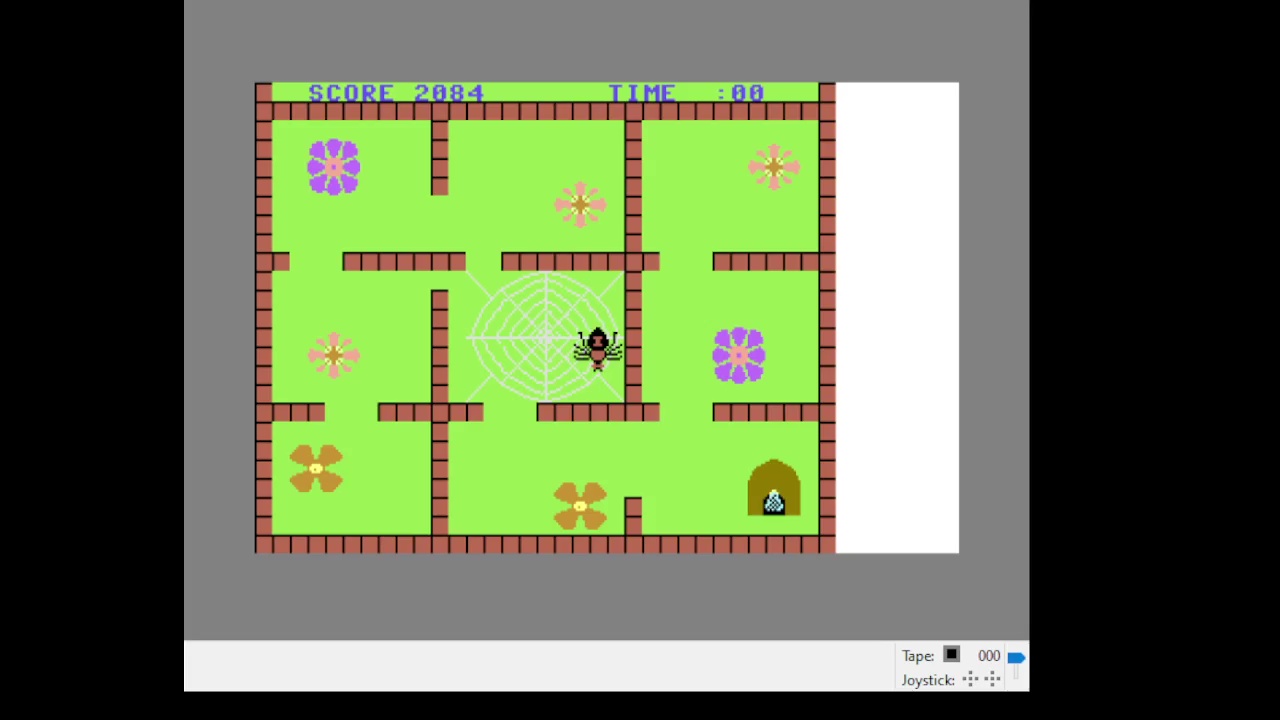The image size is (1280, 720).
Task: Click the pink flower in left middle room
Action: click(x=333, y=355)
